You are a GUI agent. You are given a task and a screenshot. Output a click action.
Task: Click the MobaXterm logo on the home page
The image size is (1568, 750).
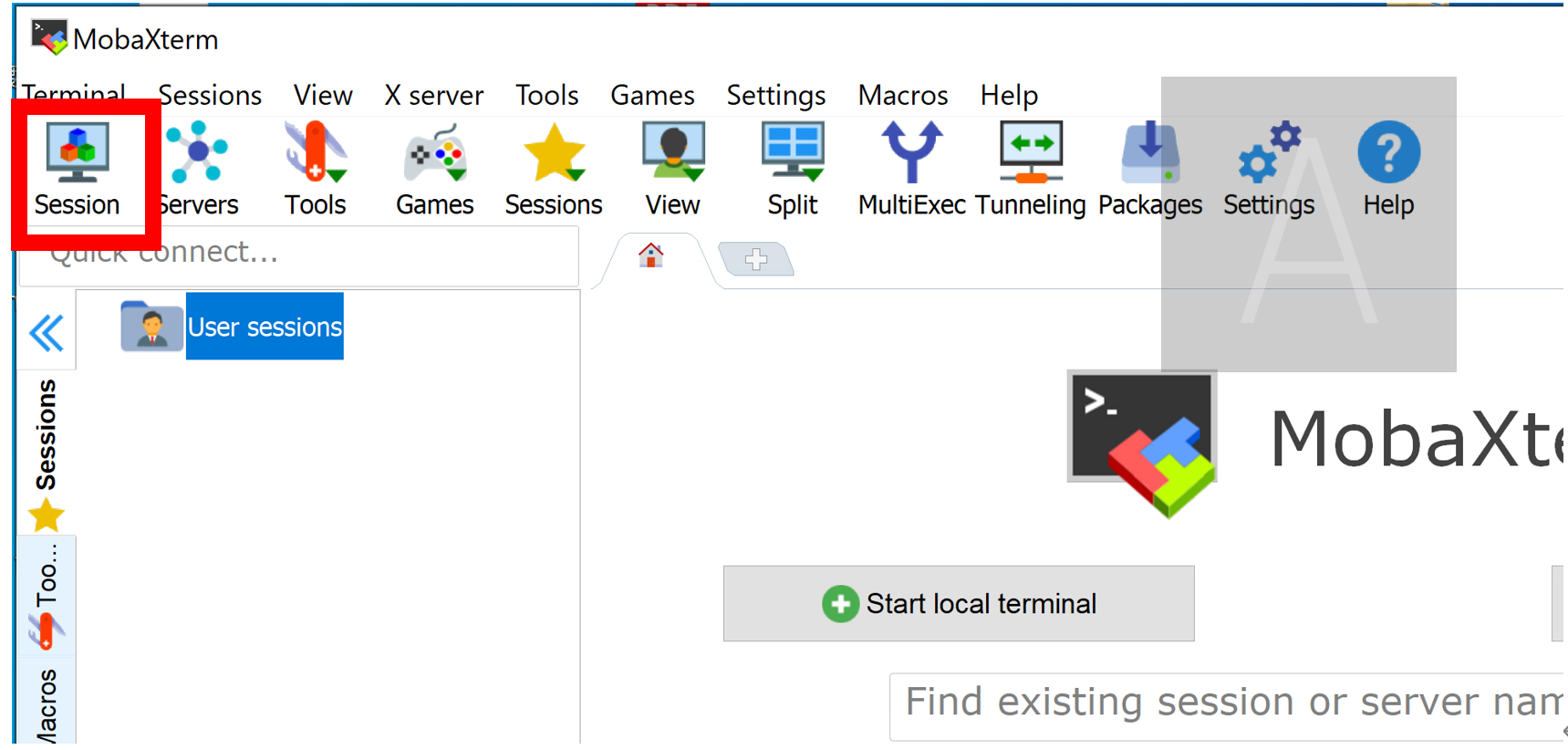tap(1143, 443)
